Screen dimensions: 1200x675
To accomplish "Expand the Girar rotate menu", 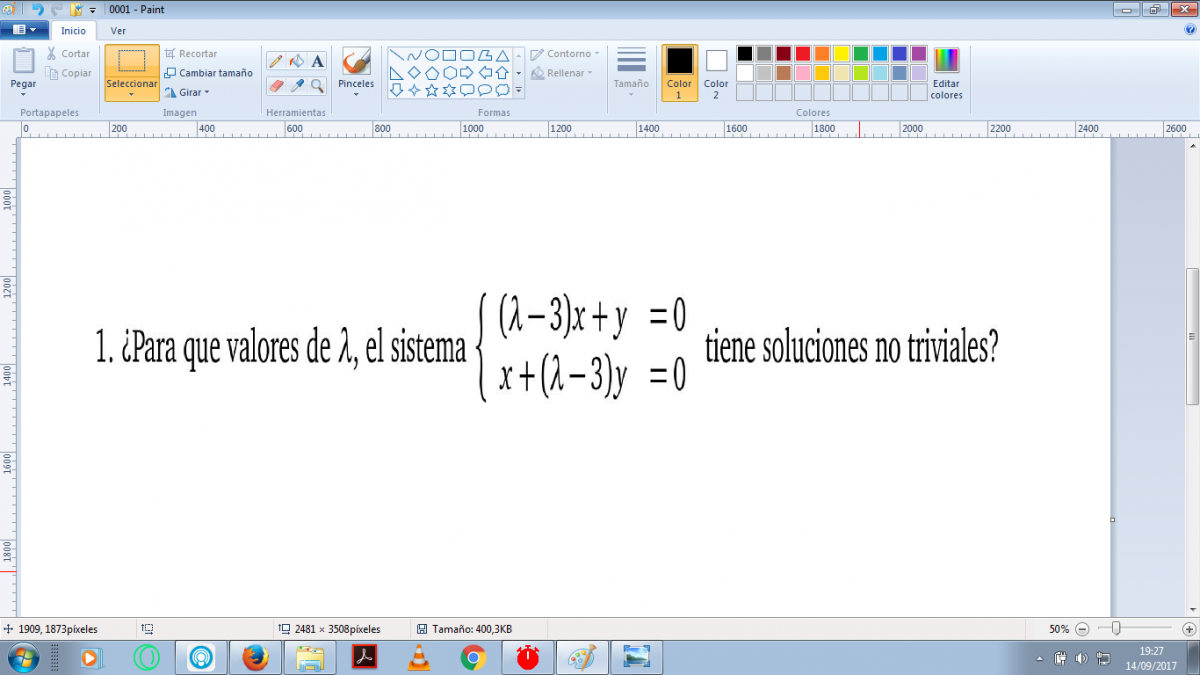I will pos(187,92).
